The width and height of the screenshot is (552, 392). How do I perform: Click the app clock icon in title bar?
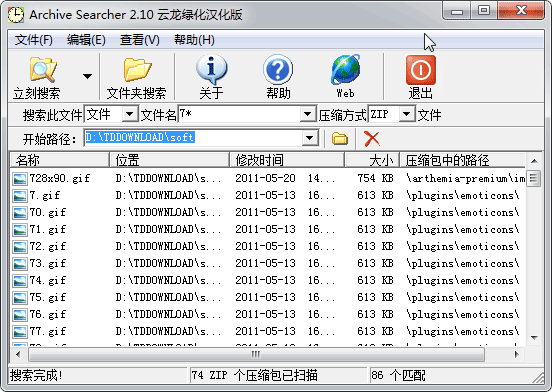(x=16, y=15)
